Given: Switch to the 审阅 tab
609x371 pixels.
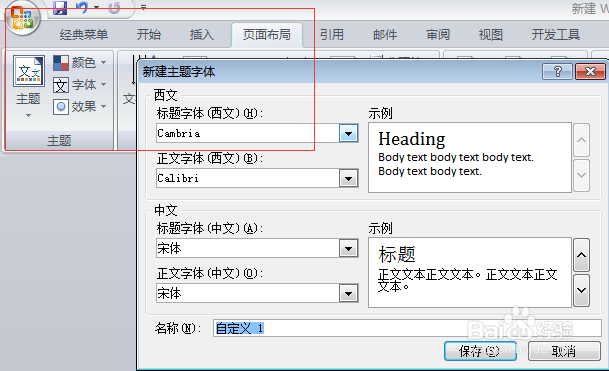Looking at the screenshot, I should point(438,35).
